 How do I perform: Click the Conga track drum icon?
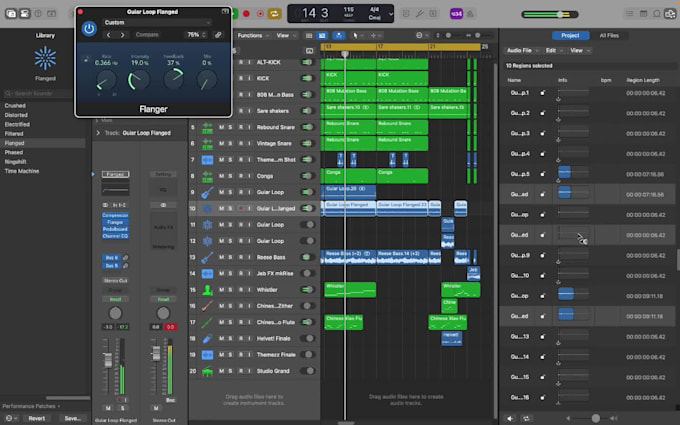pos(207,176)
